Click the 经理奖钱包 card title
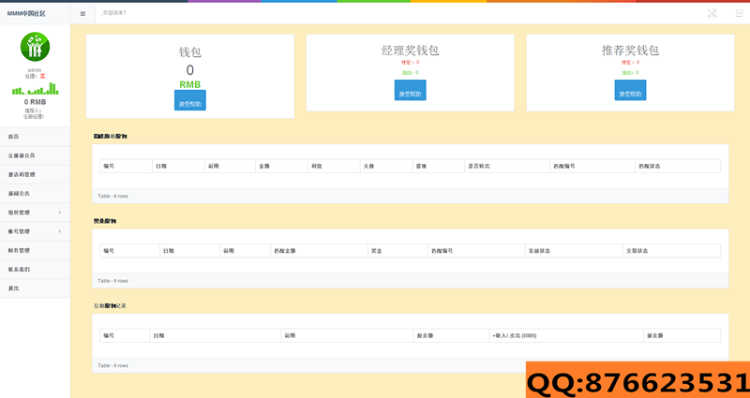Screen dimensions: 750x398 pyautogui.click(x=410, y=50)
